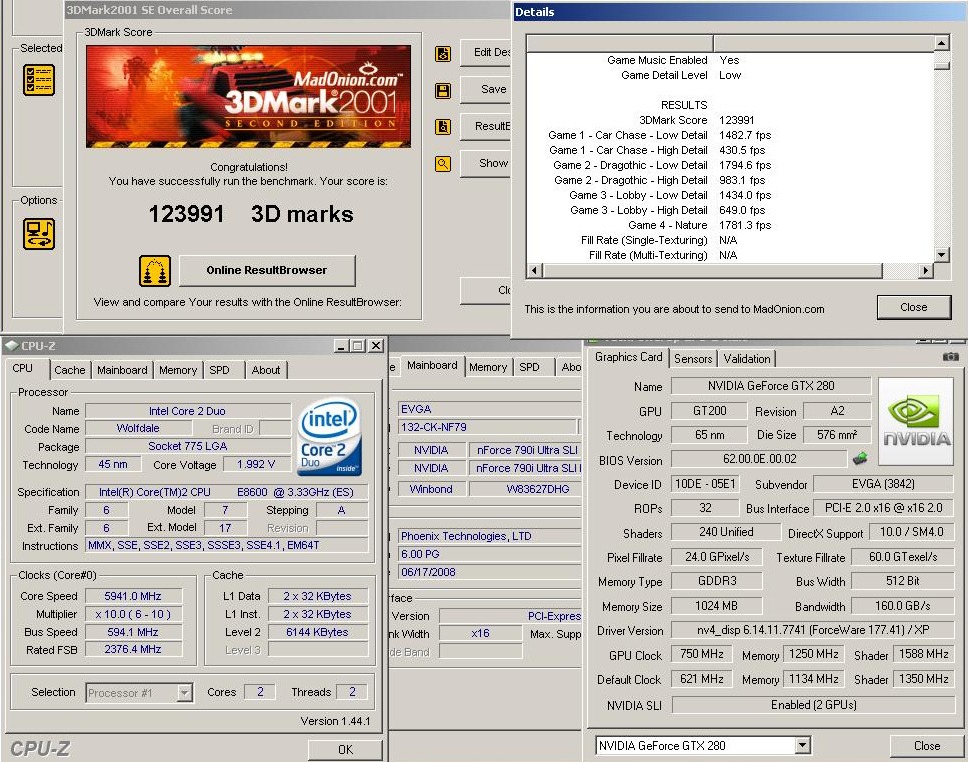This screenshot has width=968, height=762.
Task: Click the Online ResultBrowser tree icon
Action: click(154, 270)
